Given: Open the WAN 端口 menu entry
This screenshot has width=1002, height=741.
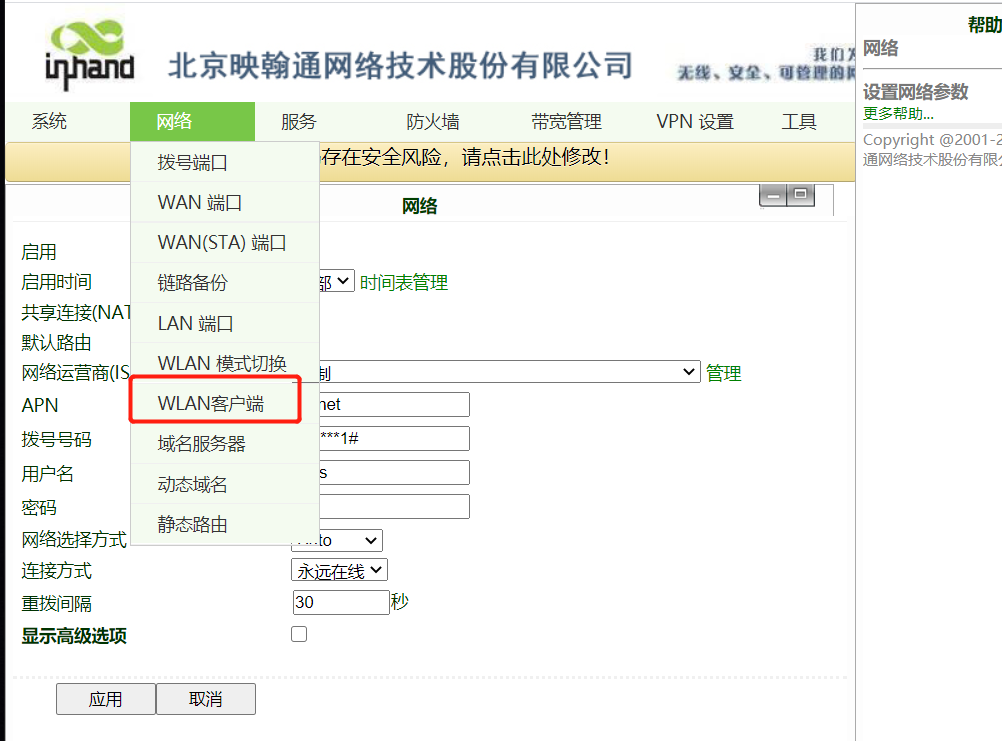Looking at the screenshot, I should (x=200, y=202).
